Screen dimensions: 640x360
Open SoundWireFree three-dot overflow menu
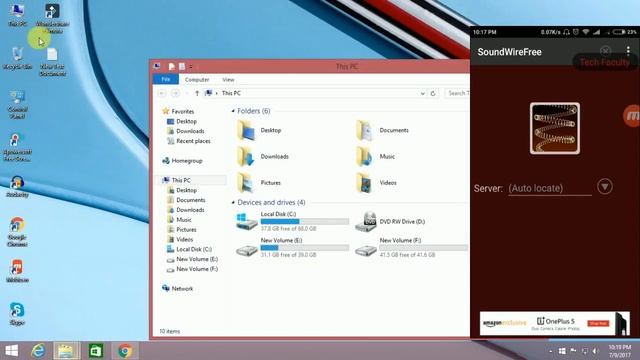pyautogui.click(x=628, y=51)
